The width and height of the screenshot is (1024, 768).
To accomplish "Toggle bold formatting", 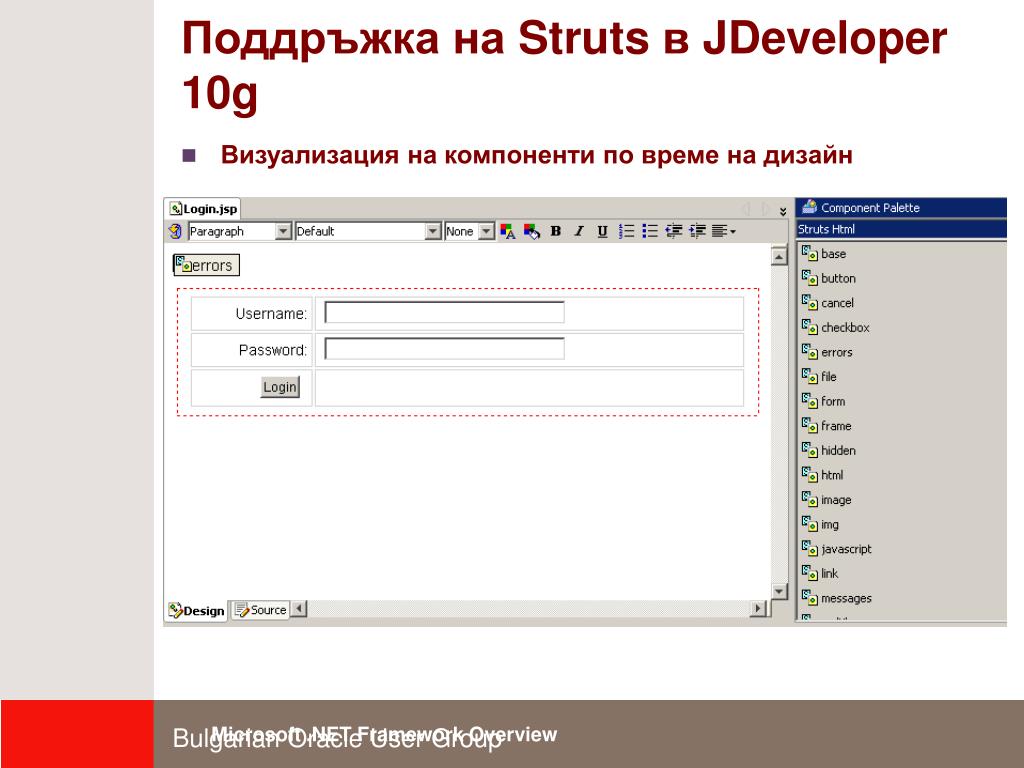I will click(556, 231).
